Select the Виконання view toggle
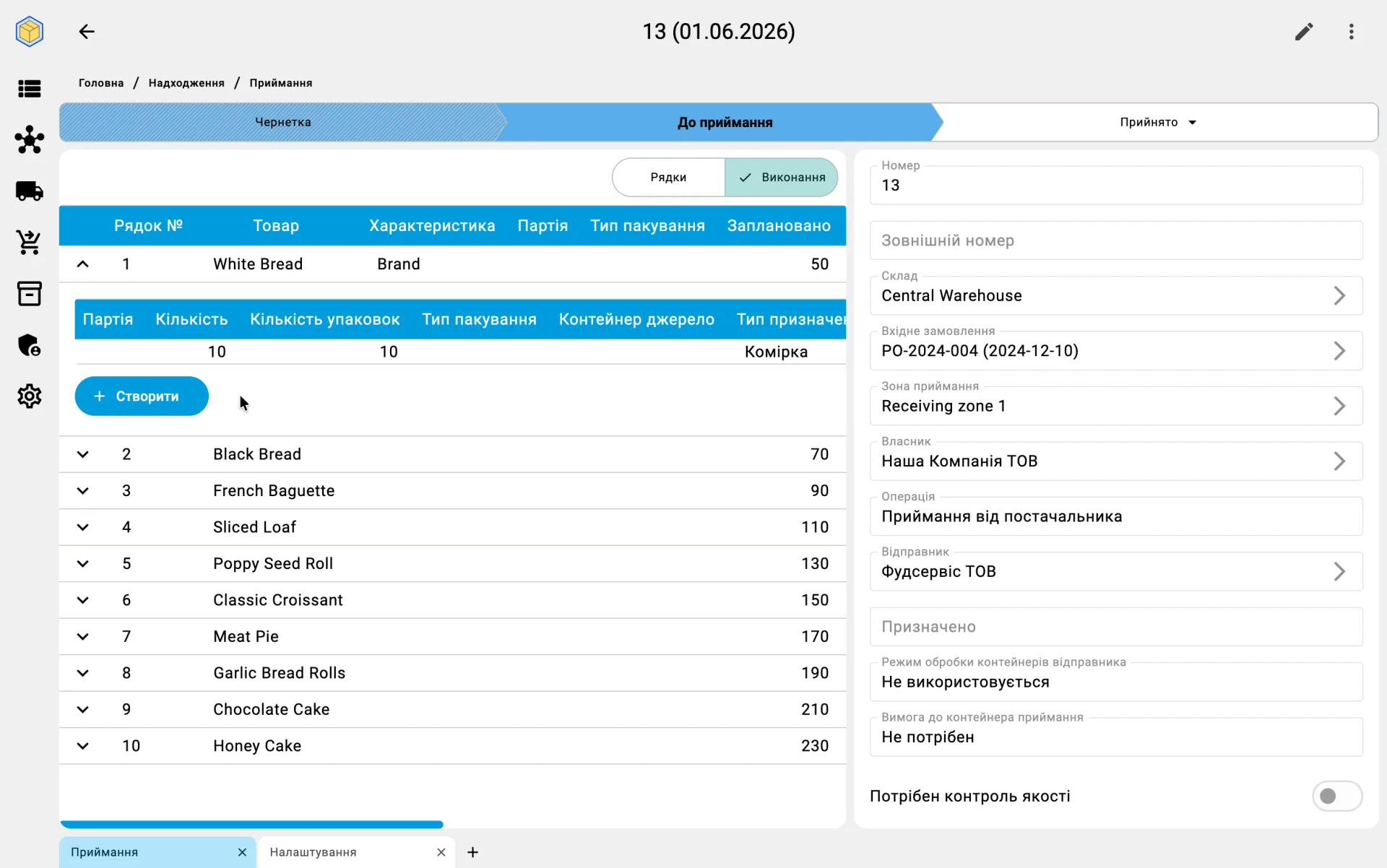 (x=781, y=178)
